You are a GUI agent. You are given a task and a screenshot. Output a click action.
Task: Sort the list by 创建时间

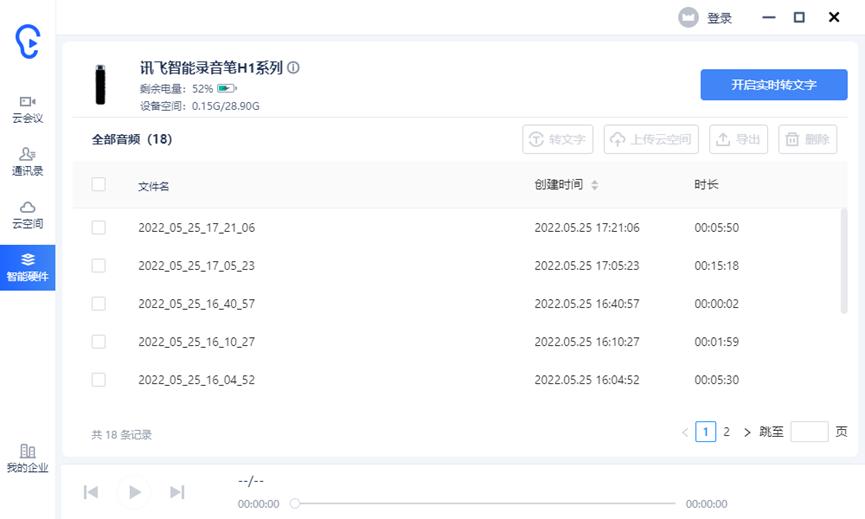[x=594, y=185]
